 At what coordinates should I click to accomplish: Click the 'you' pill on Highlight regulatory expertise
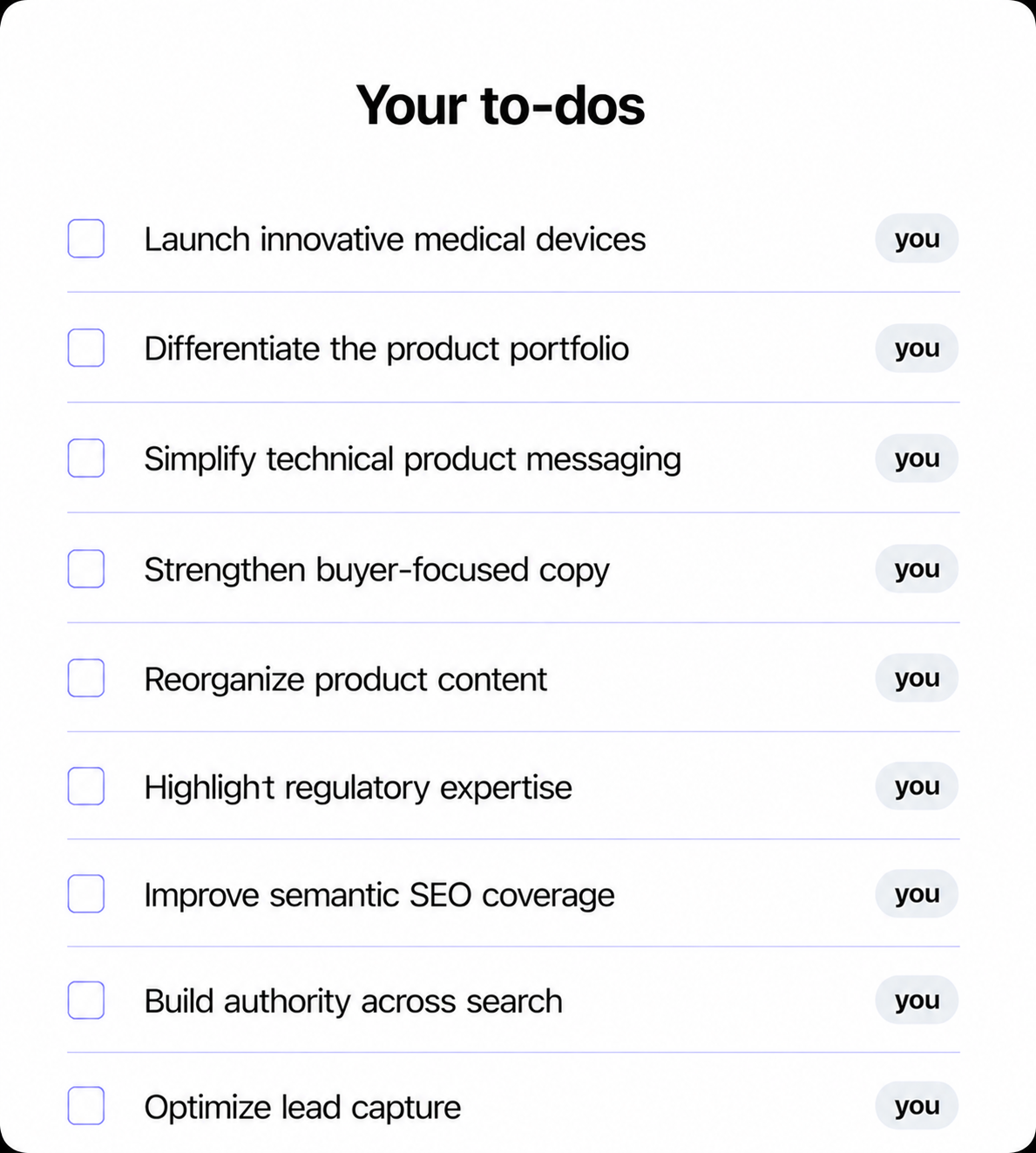click(x=917, y=786)
